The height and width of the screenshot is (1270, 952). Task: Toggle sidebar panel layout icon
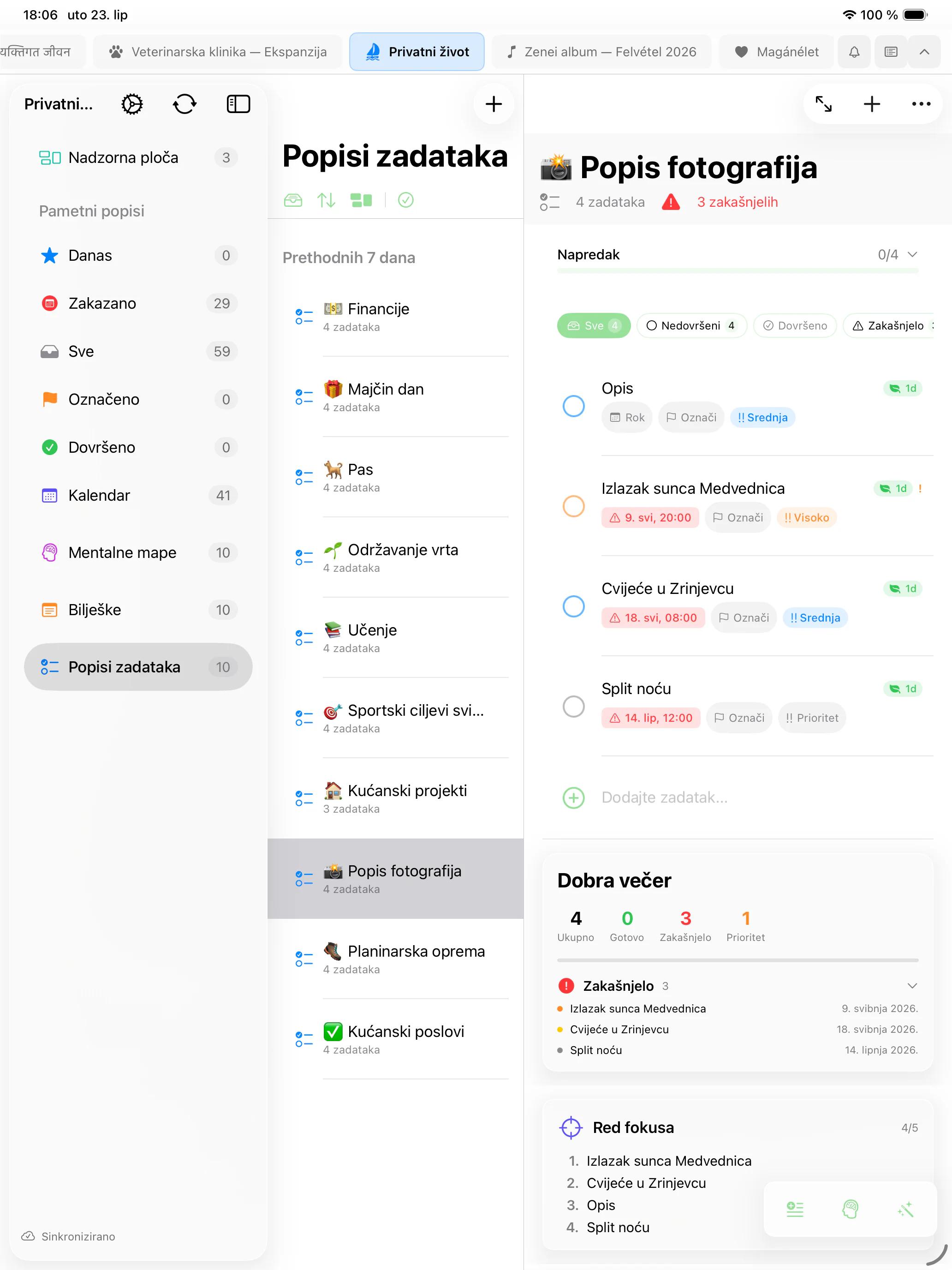coord(238,104)
